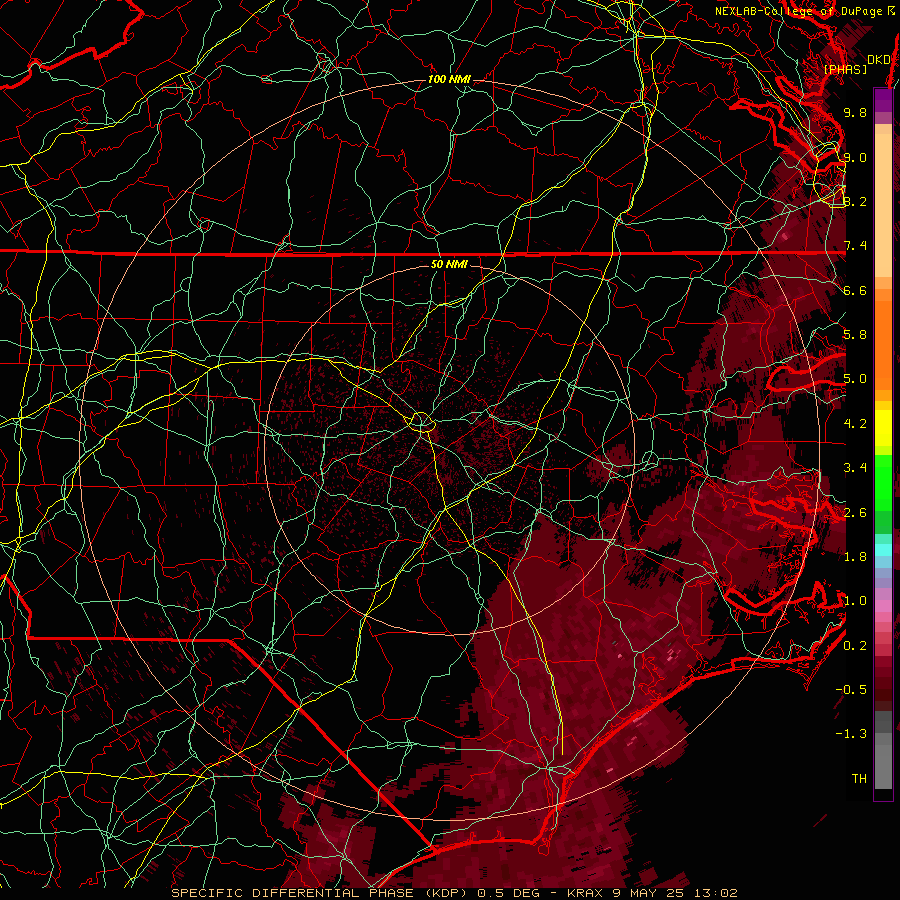Screen dimensions: 900x900
Task: Click the [PHAS] legend heading
Action: (x=845, y=69)
